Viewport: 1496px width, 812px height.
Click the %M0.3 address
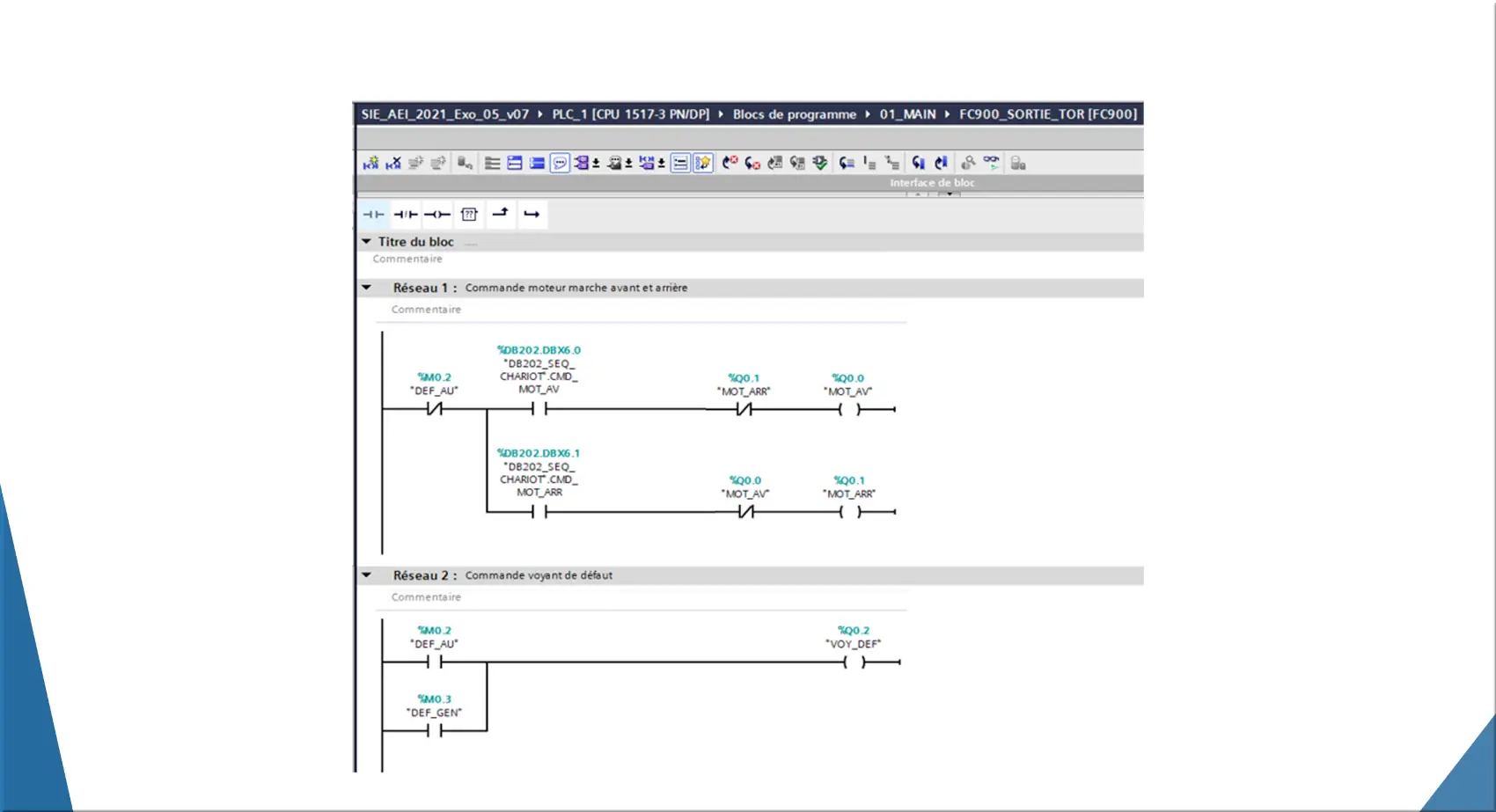pos(434,699)
